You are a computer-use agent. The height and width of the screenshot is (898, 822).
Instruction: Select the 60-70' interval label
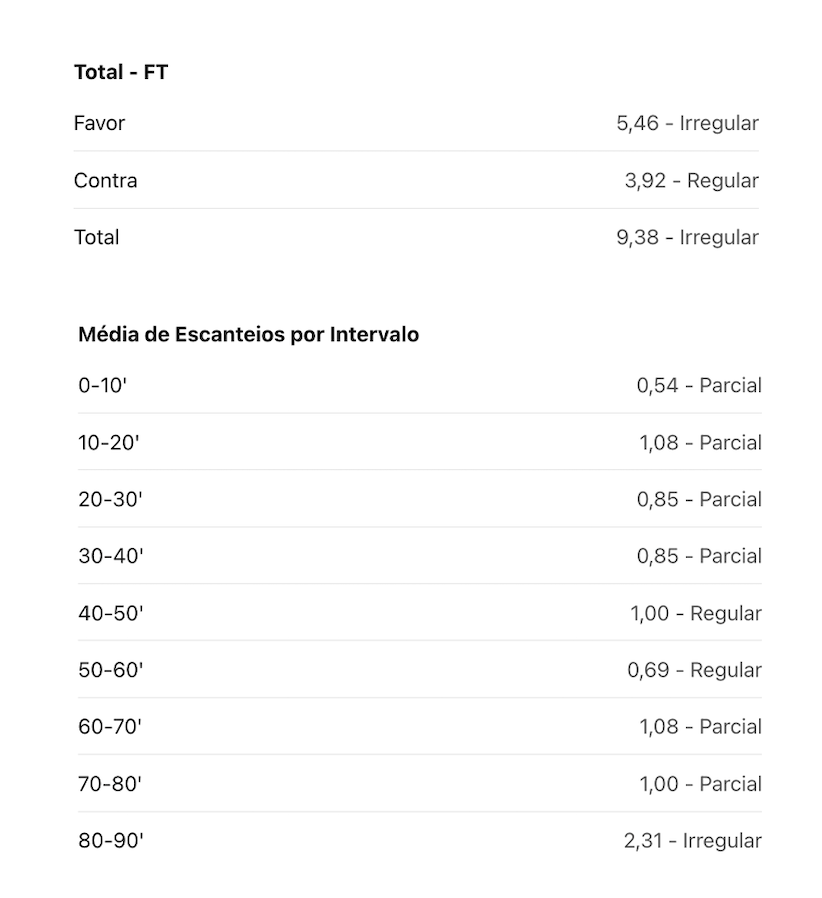point(109,727)
